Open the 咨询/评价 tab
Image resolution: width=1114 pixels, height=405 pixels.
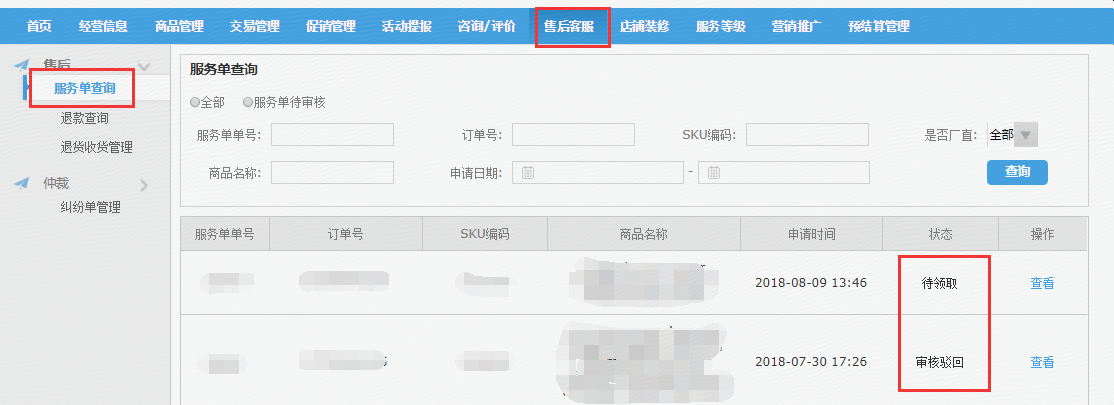point(487,27)
